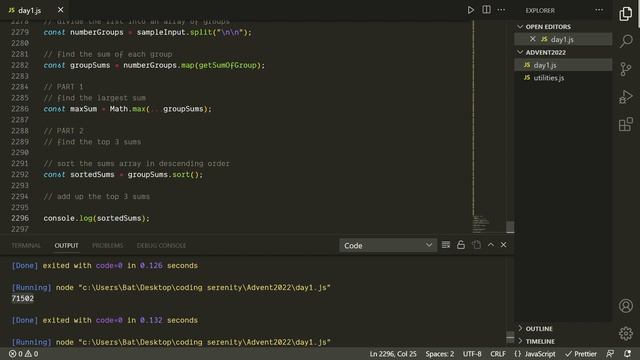
Task: Split the editor right
Action: tap(486, 10)
